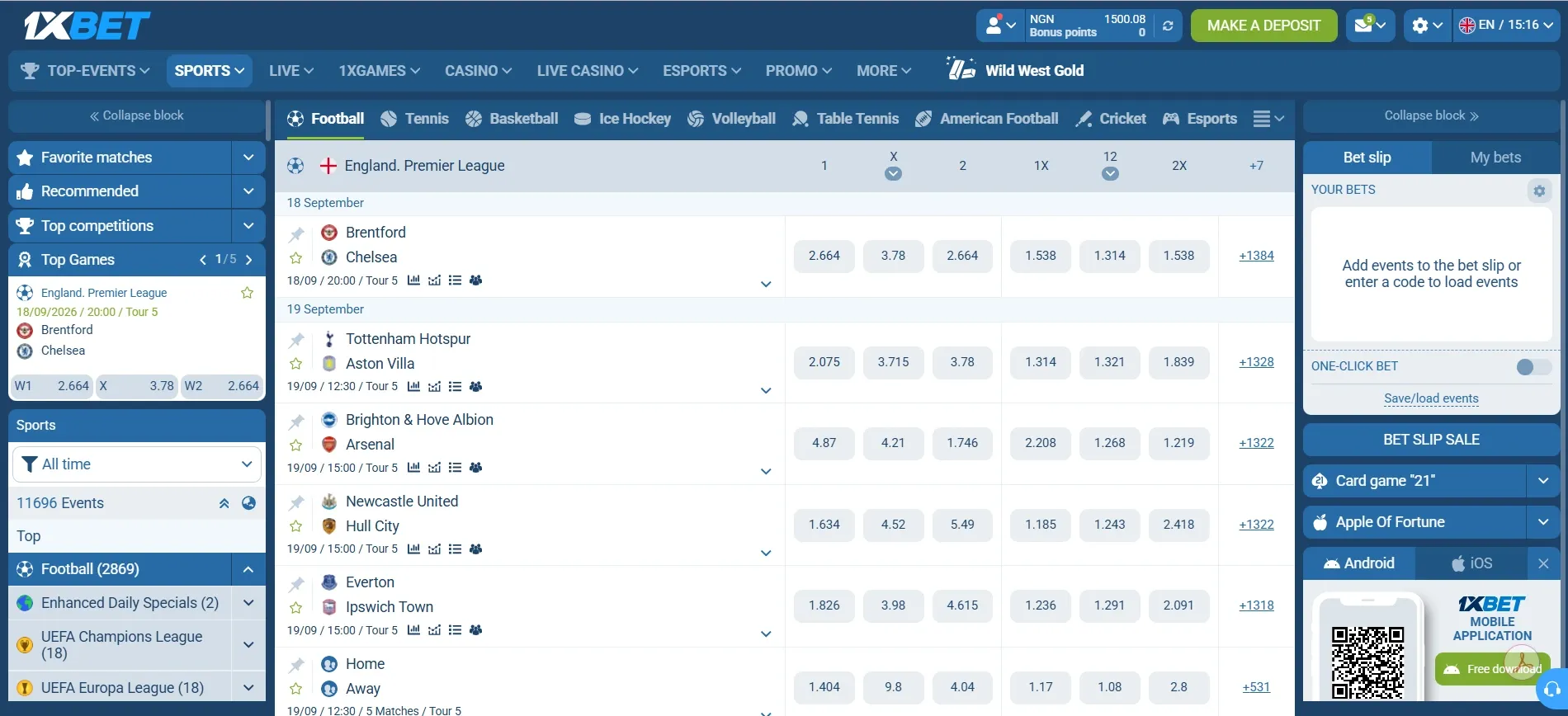This screenshot has width=1568, height=716.
Task: Favorite the Everton vs Ipswich Town star
Action: coord(296,608)
